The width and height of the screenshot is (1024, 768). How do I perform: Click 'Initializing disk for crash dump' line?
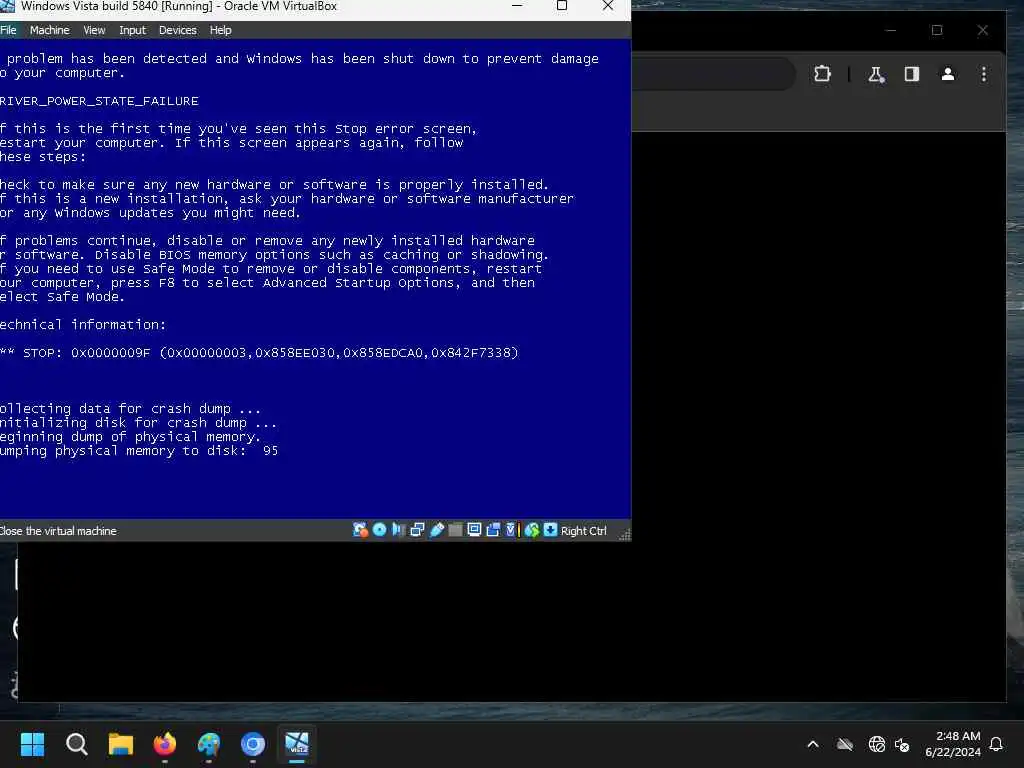[x=138, y=423]
